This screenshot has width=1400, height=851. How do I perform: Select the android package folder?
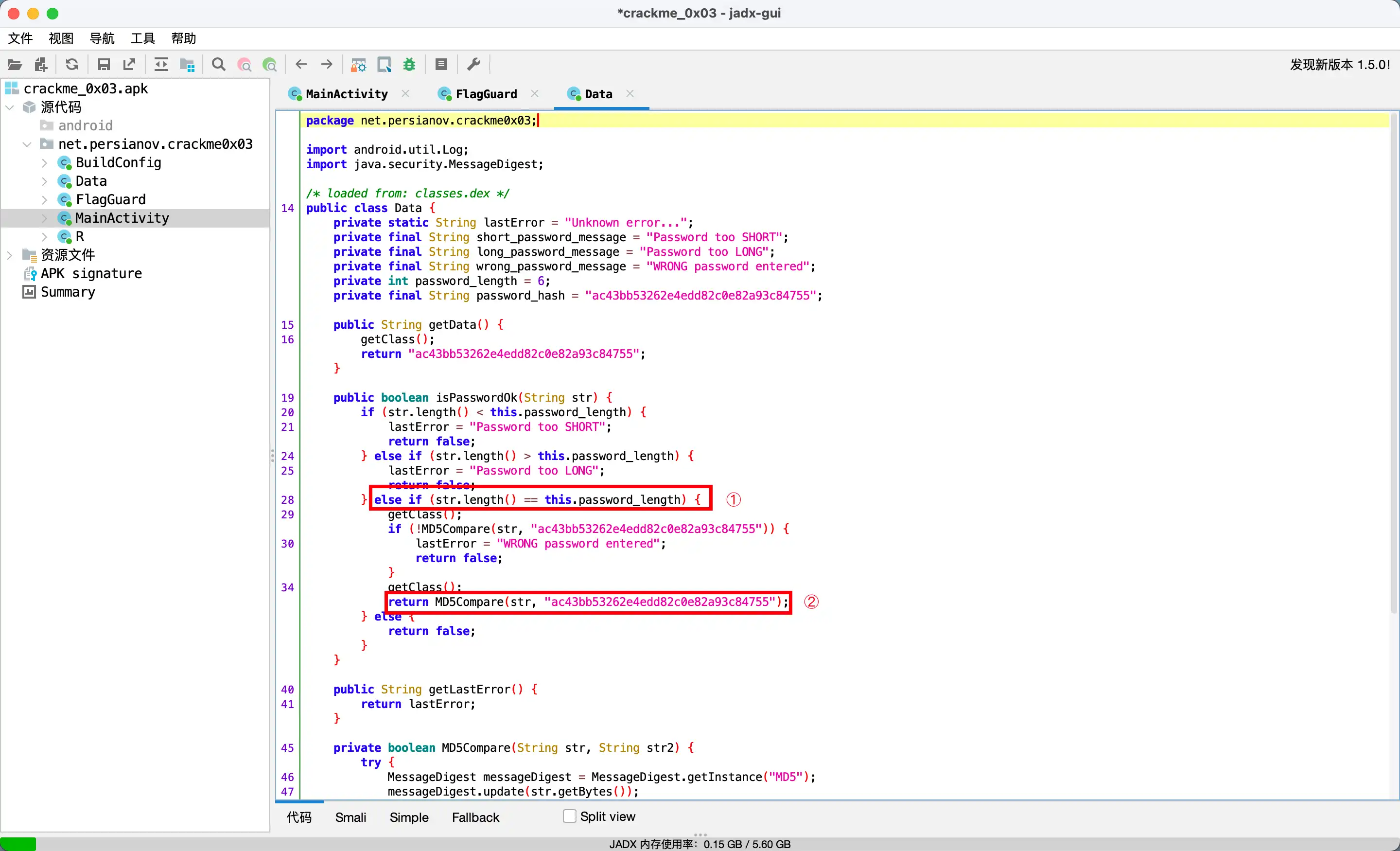(85, 125)
